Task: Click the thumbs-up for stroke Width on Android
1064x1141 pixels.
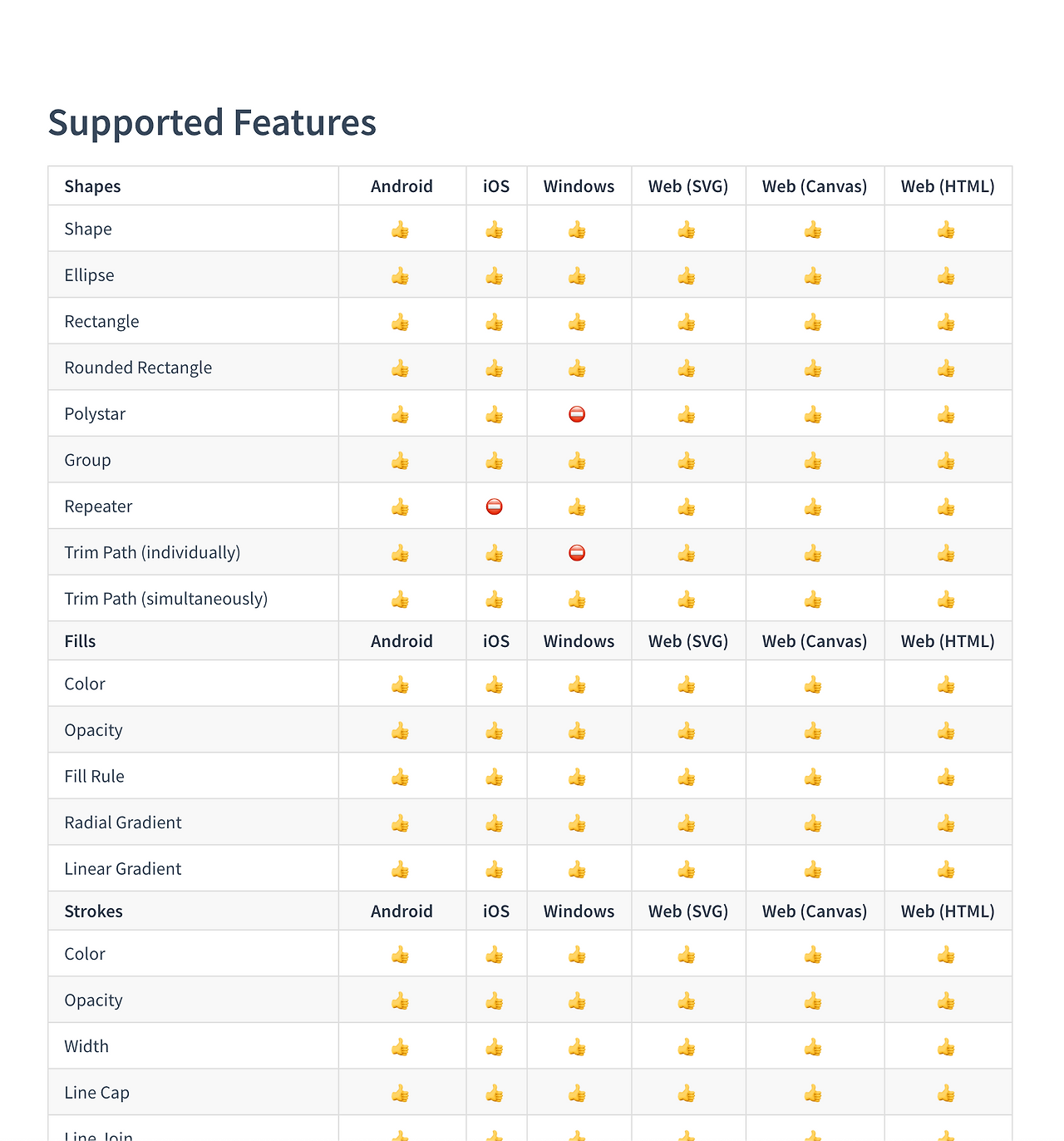Action: tap(401, 1047)
